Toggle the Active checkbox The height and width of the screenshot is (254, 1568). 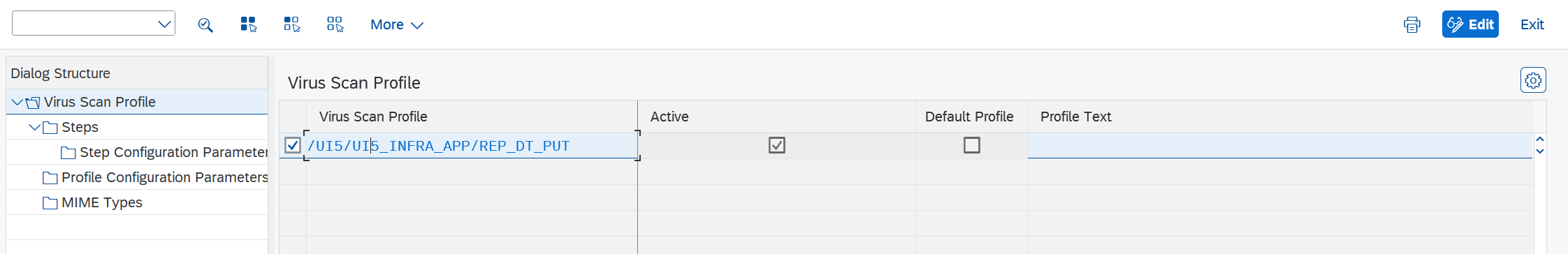pos(777,145)
